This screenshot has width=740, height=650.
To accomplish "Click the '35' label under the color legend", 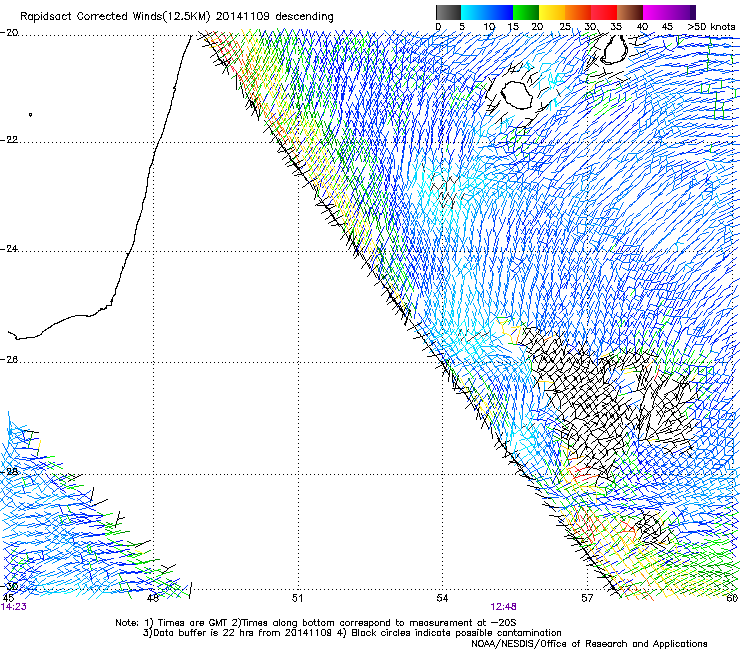I will pyautogui.click(x=616, y=26).
